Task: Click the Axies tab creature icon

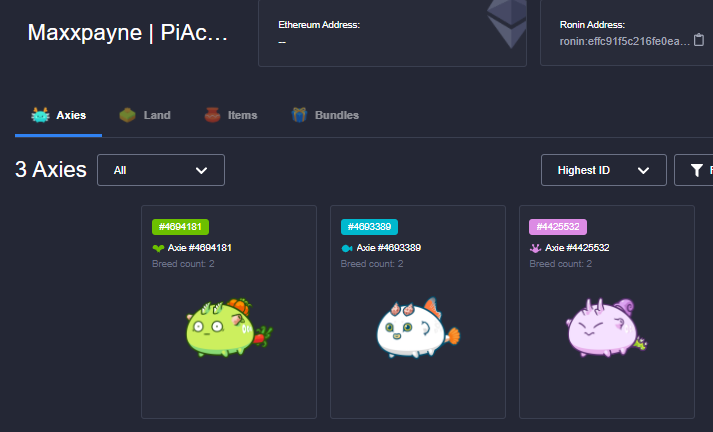Action: pos(40,115)
